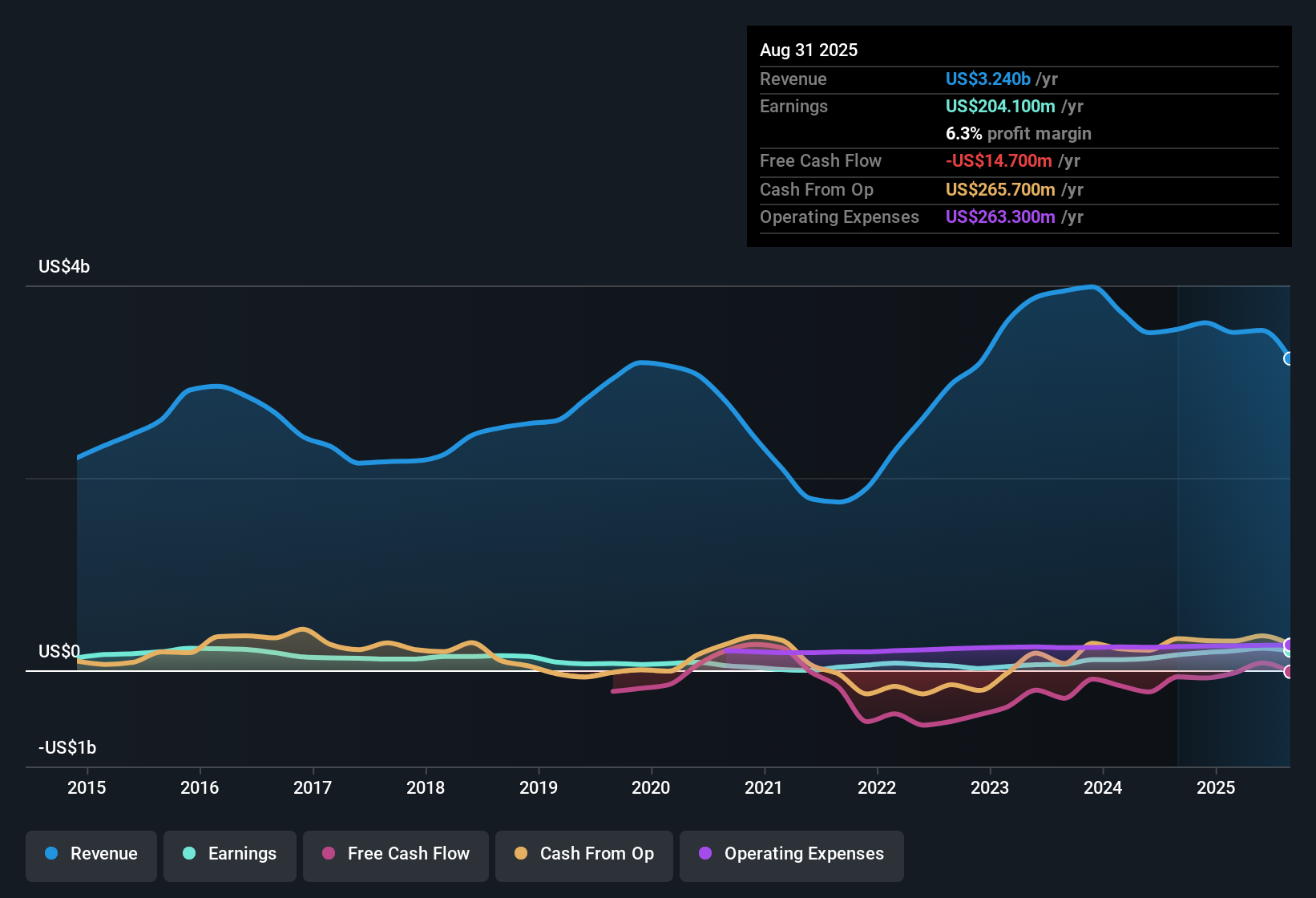Image resolution: width=1316 pixels, height=898 pixels.
Task: Click the 6.3% profit margin text
Action: click(1018, 134)
